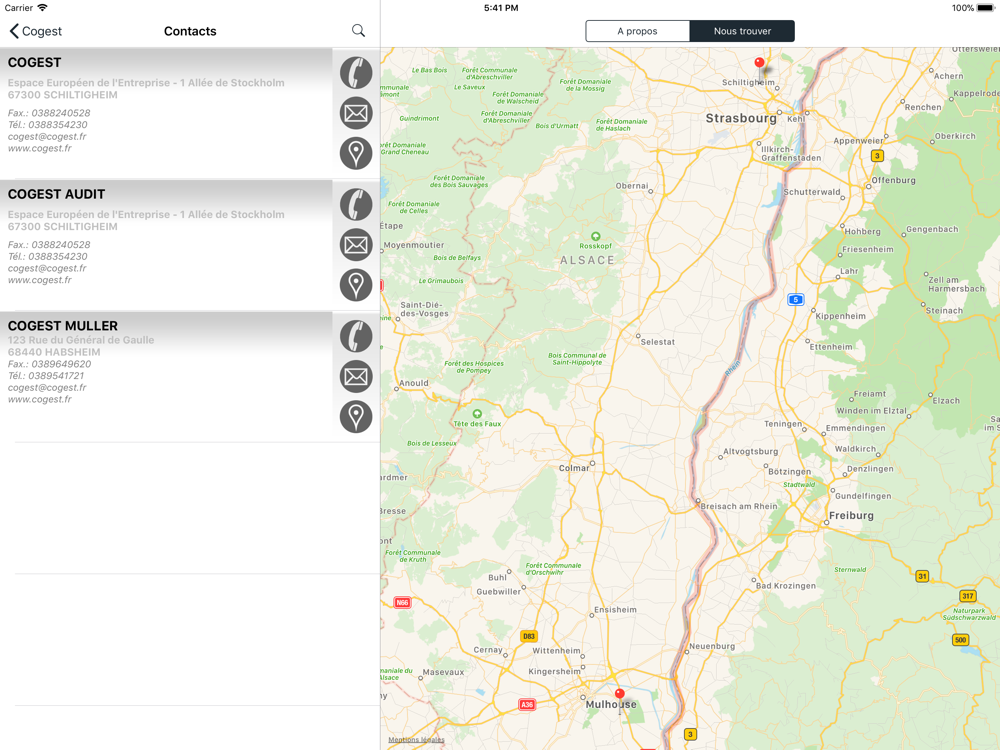Click the Selestat label on the map
Image resolution: width=1000 pixels, height=750 pixels.
click(x=658, y=342)
